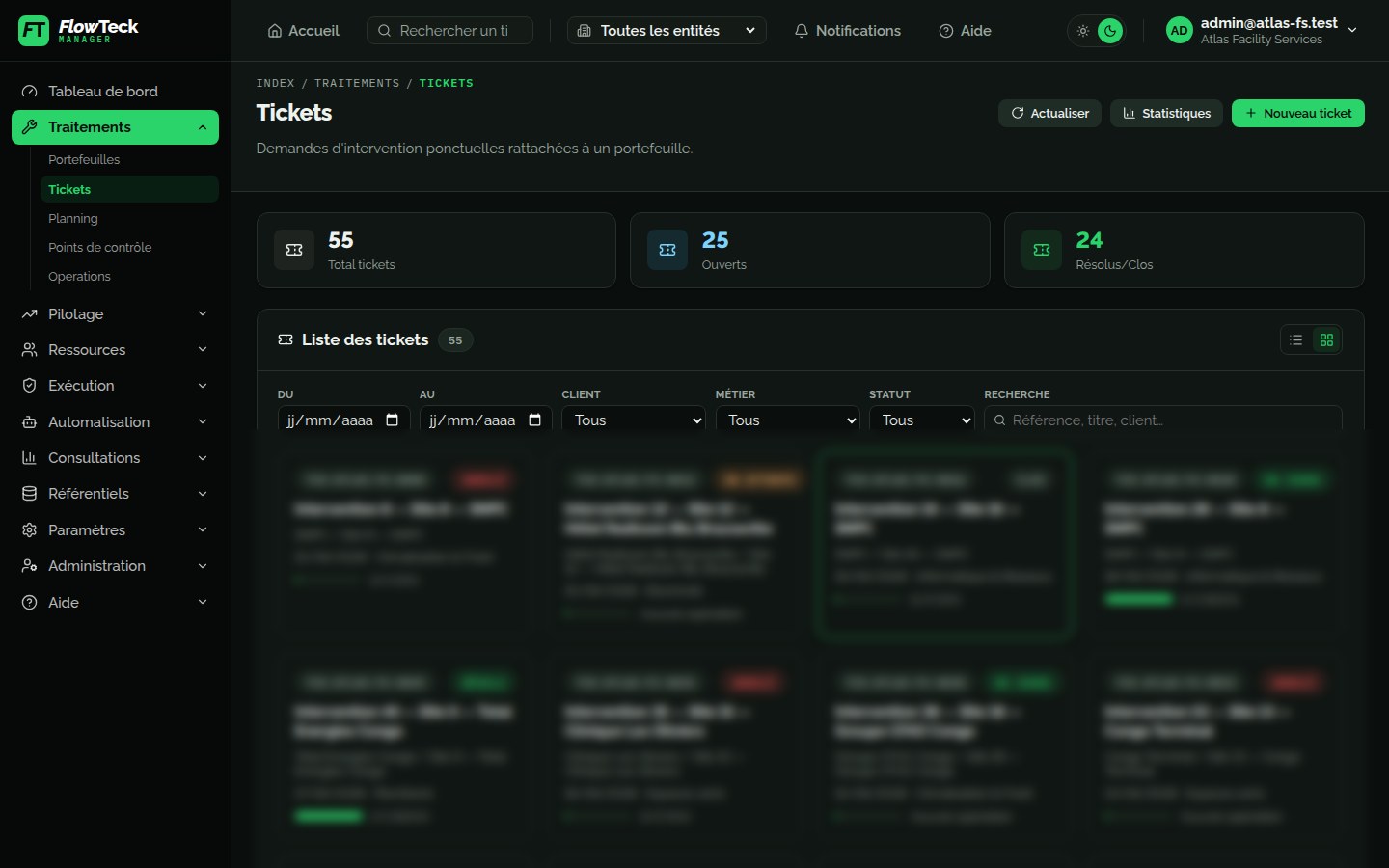Open notifications via the bell icon
This screenshot has height=868, width=1389.
(802, 31)
